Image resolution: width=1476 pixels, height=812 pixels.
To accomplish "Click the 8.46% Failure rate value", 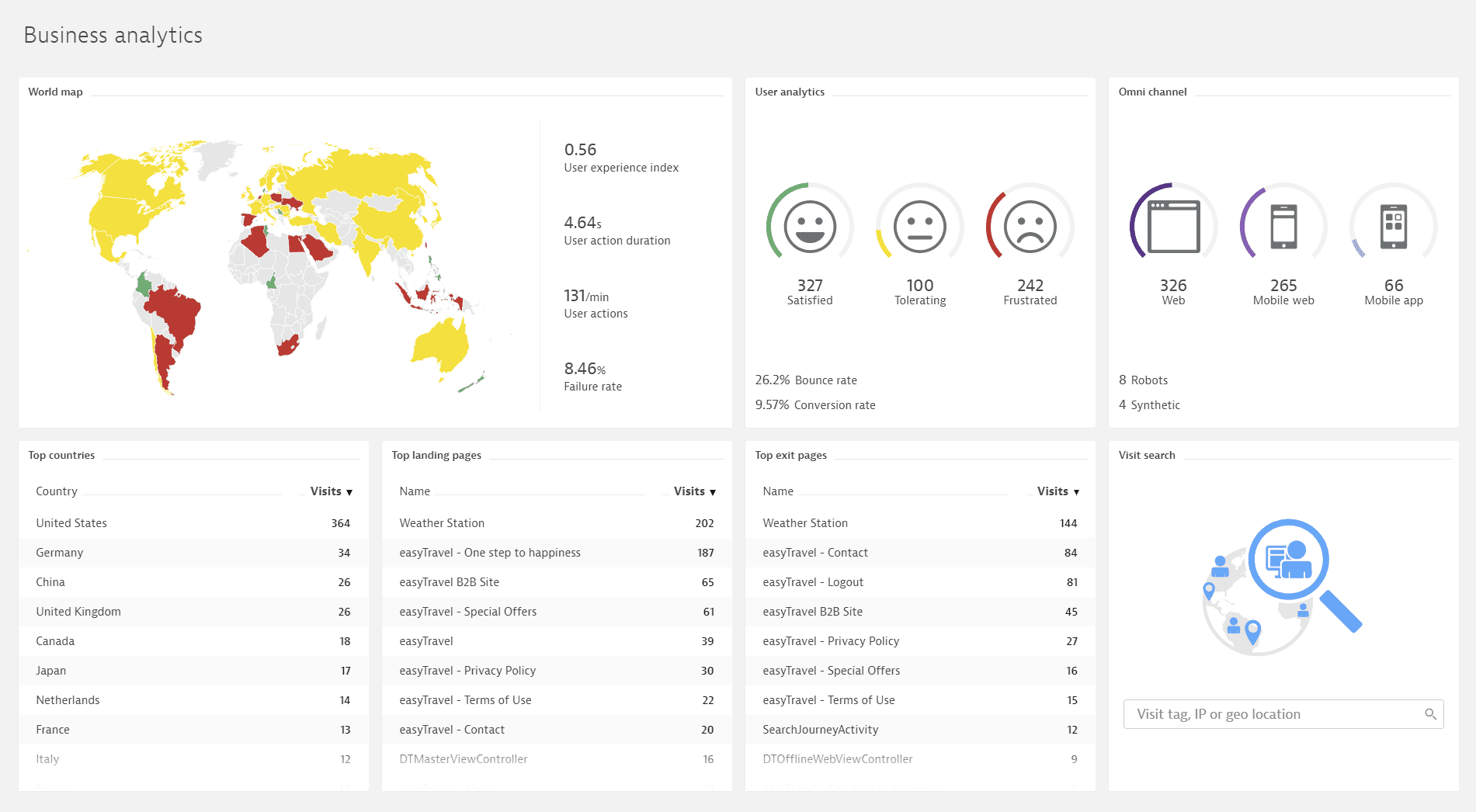I will (x=585, y=369).
